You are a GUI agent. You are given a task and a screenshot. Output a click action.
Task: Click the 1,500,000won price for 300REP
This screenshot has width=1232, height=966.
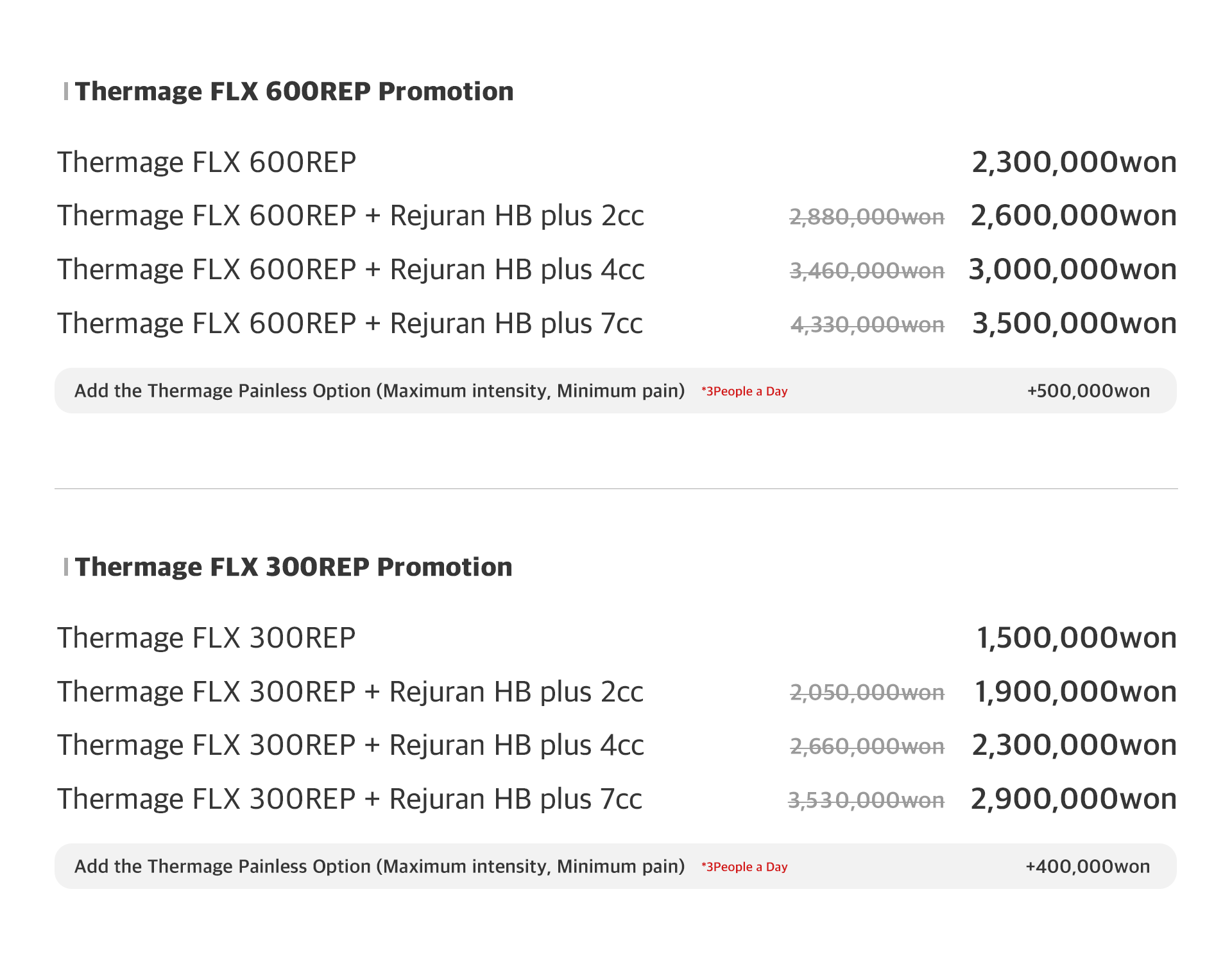coord(1076,638)
